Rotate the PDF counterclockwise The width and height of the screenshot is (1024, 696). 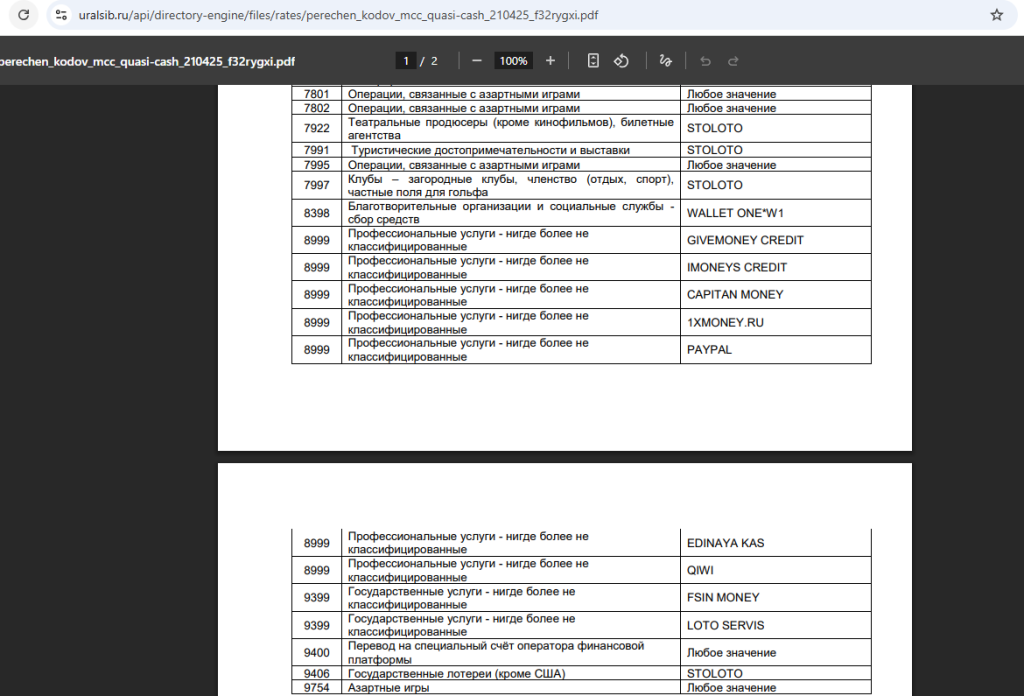[x=621, y=61]
